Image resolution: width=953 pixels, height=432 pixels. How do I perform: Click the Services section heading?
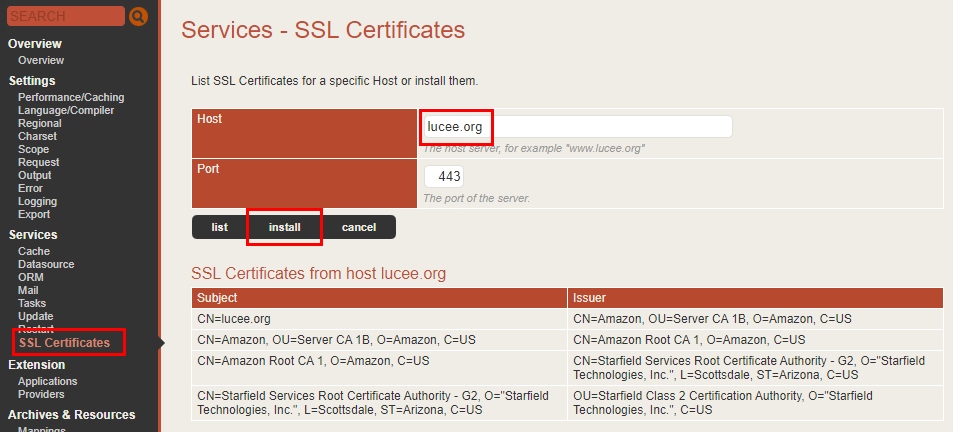click(33, 235)
